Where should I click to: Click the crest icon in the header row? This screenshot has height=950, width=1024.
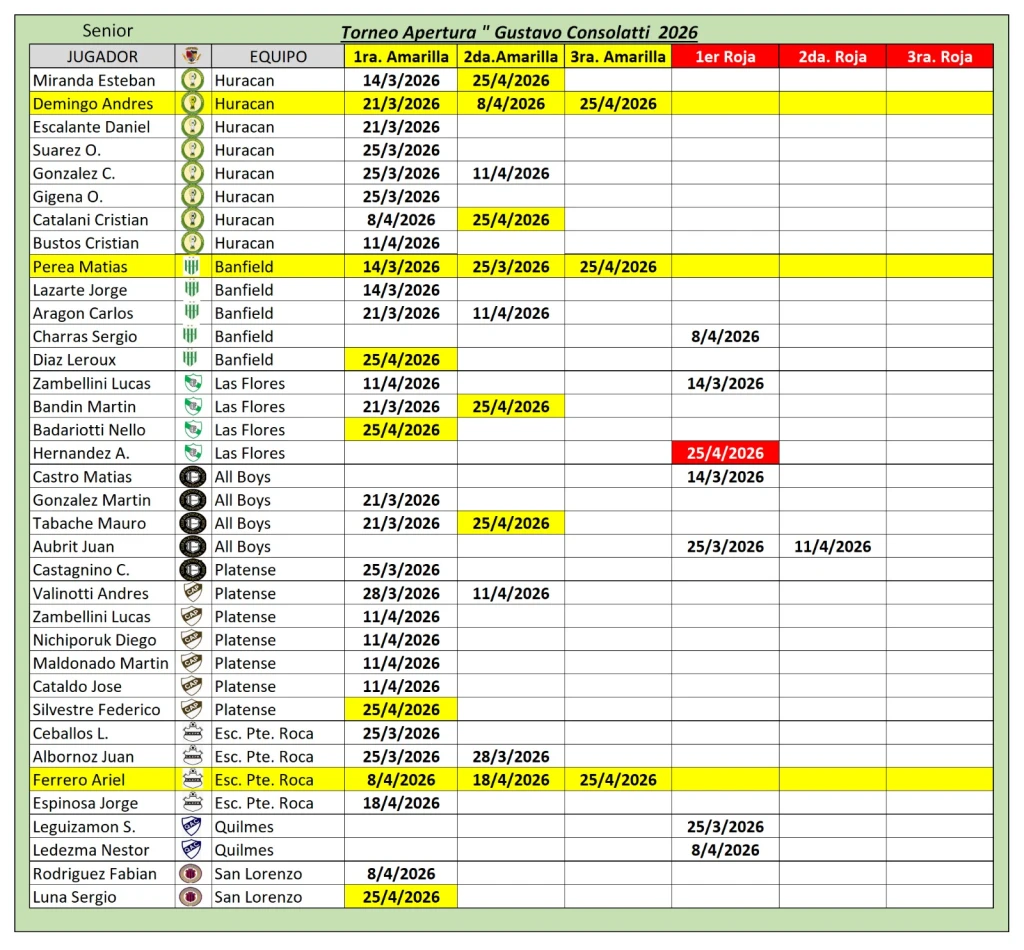point(192,56)
